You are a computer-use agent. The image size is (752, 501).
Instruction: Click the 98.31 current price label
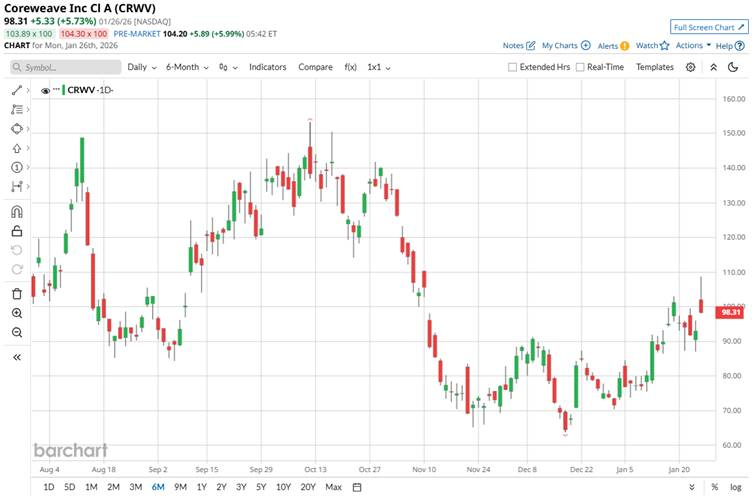pos(730,312)
